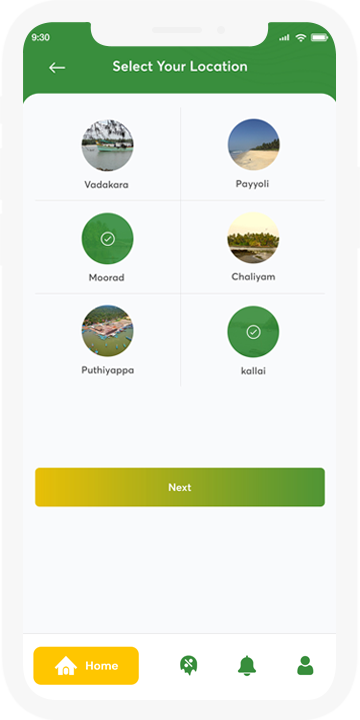Deselect the checked kallai location

[x=253, y=332]
